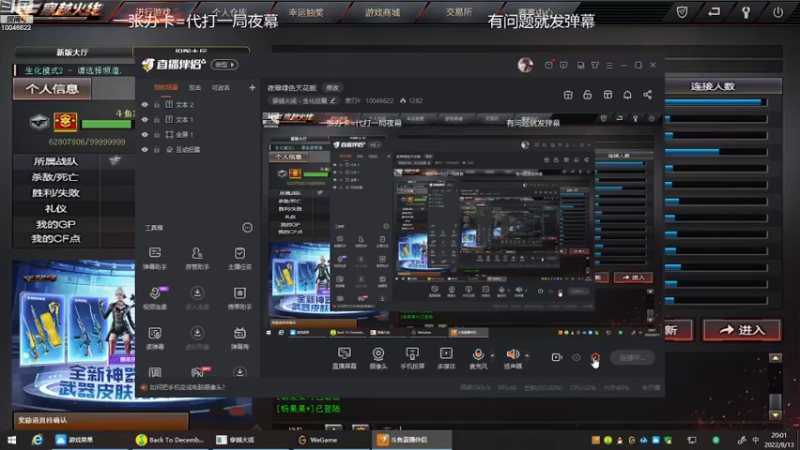The width and height of the screenshot is (800, 450).
Task: Click the share icon above preview
Action: pyautogui.click(x=647, y=95)
